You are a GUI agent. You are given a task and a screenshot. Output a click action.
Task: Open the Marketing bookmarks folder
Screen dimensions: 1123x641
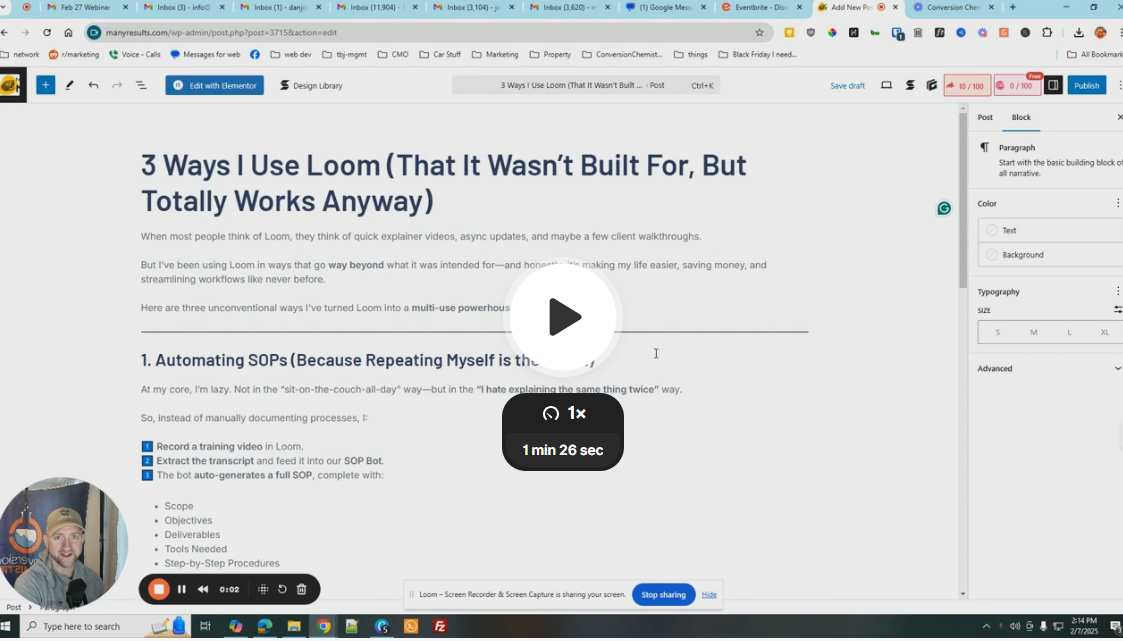click(495, 54)
